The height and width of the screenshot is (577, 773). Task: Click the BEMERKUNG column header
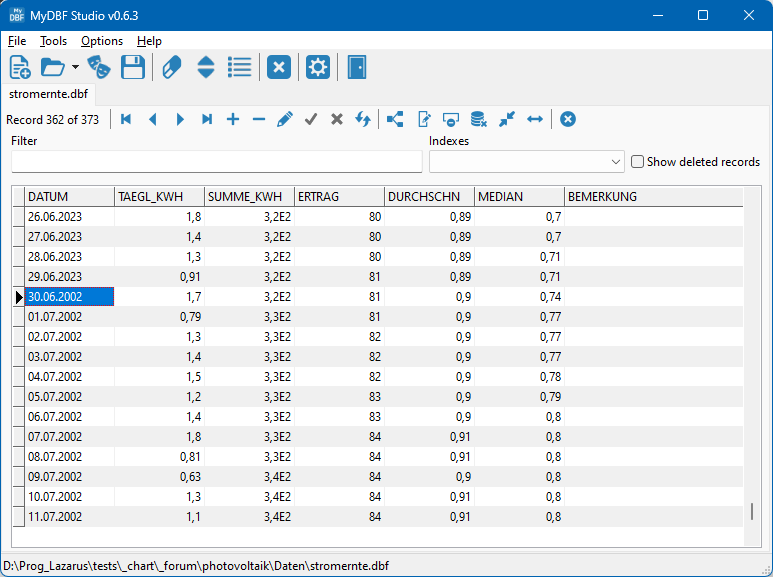pos(654,197)
